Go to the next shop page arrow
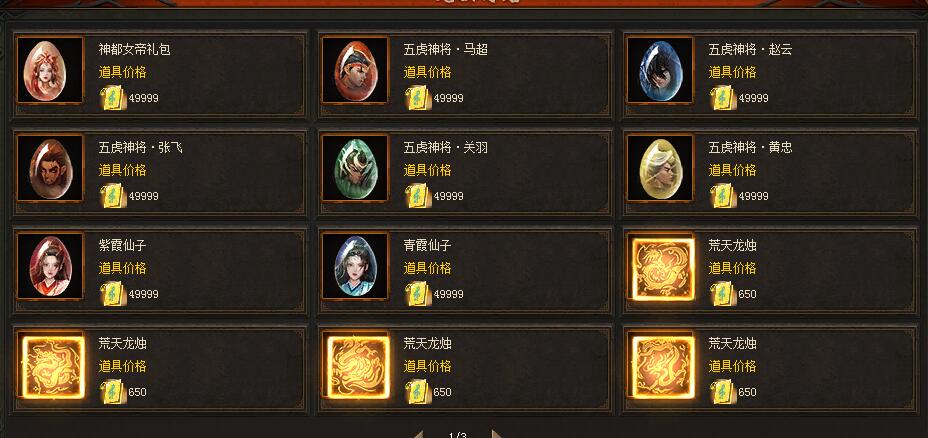 (x=497, y=434)
